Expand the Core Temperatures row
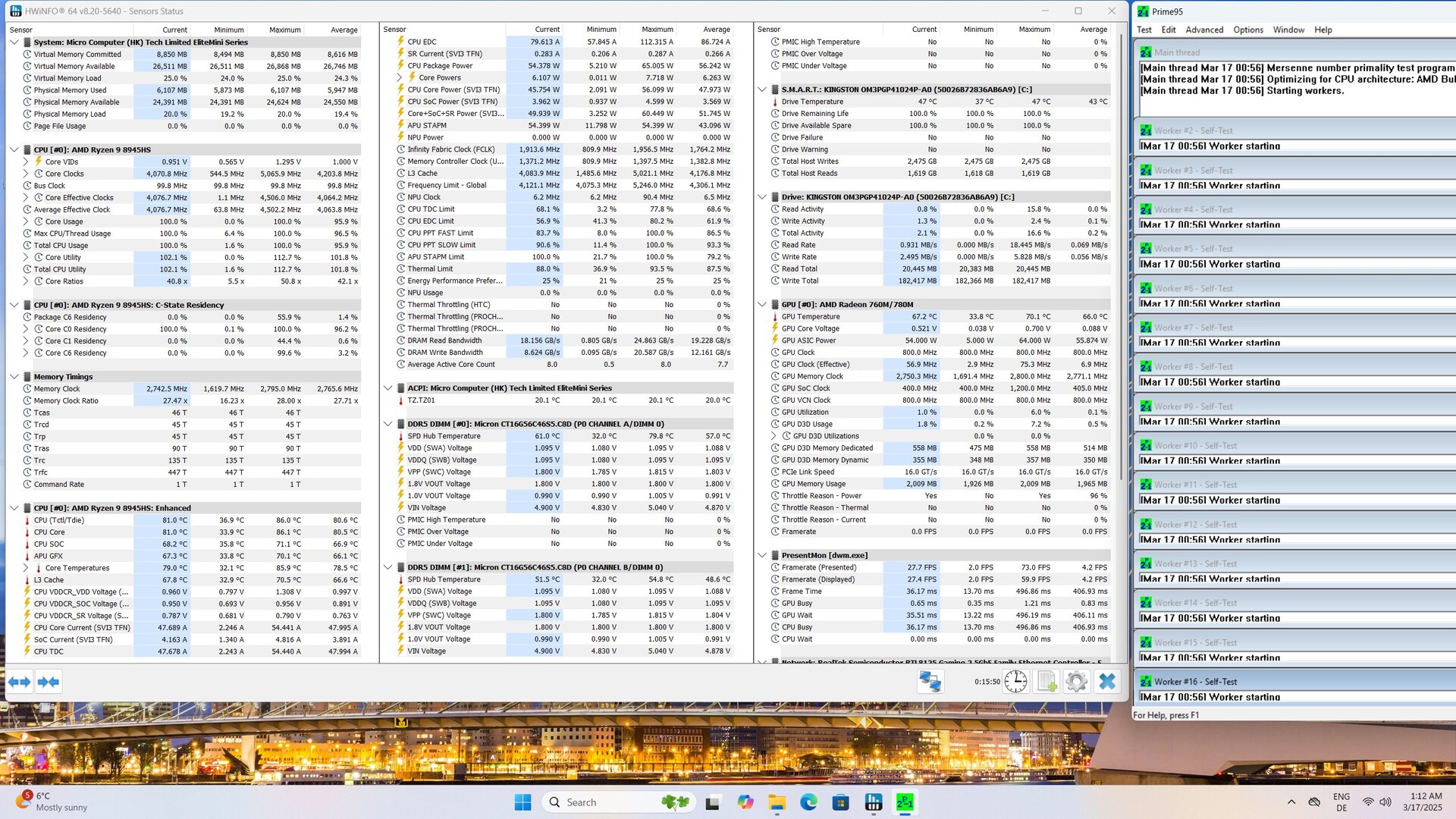This screenshot has height=819, width=1456. (25, 568)
